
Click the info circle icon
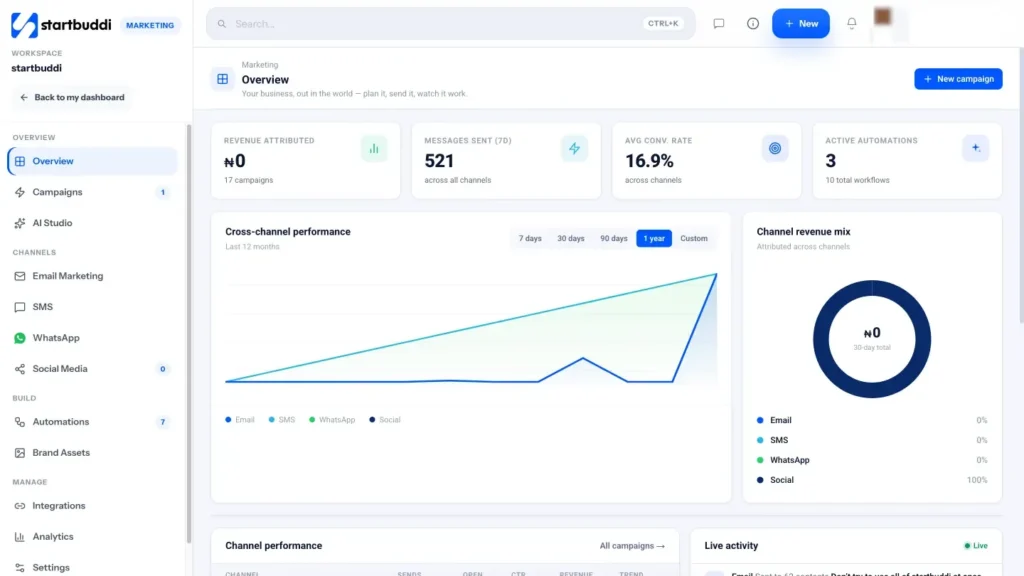point(753,24)
